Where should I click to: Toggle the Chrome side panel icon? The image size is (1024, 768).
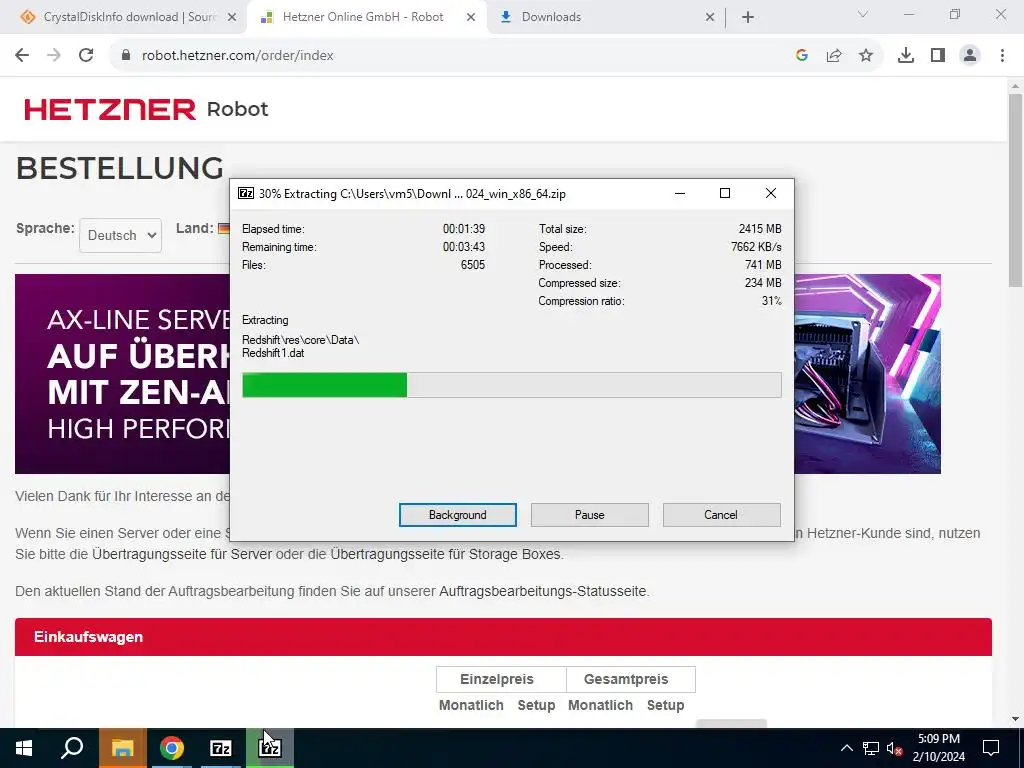point(938,56)
